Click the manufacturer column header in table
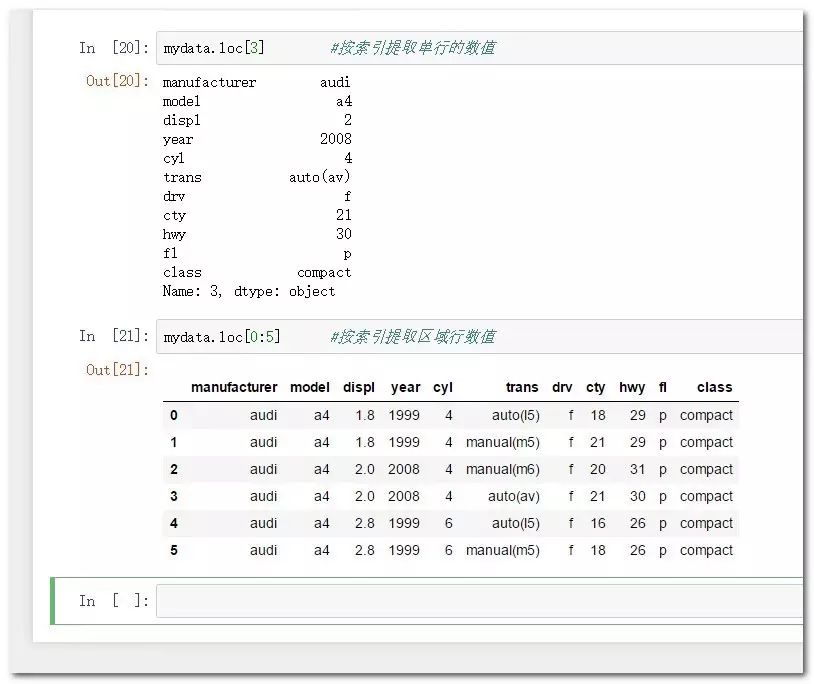Image resolution: width=814 pixels, height=684 pixels. coord(234,387)
